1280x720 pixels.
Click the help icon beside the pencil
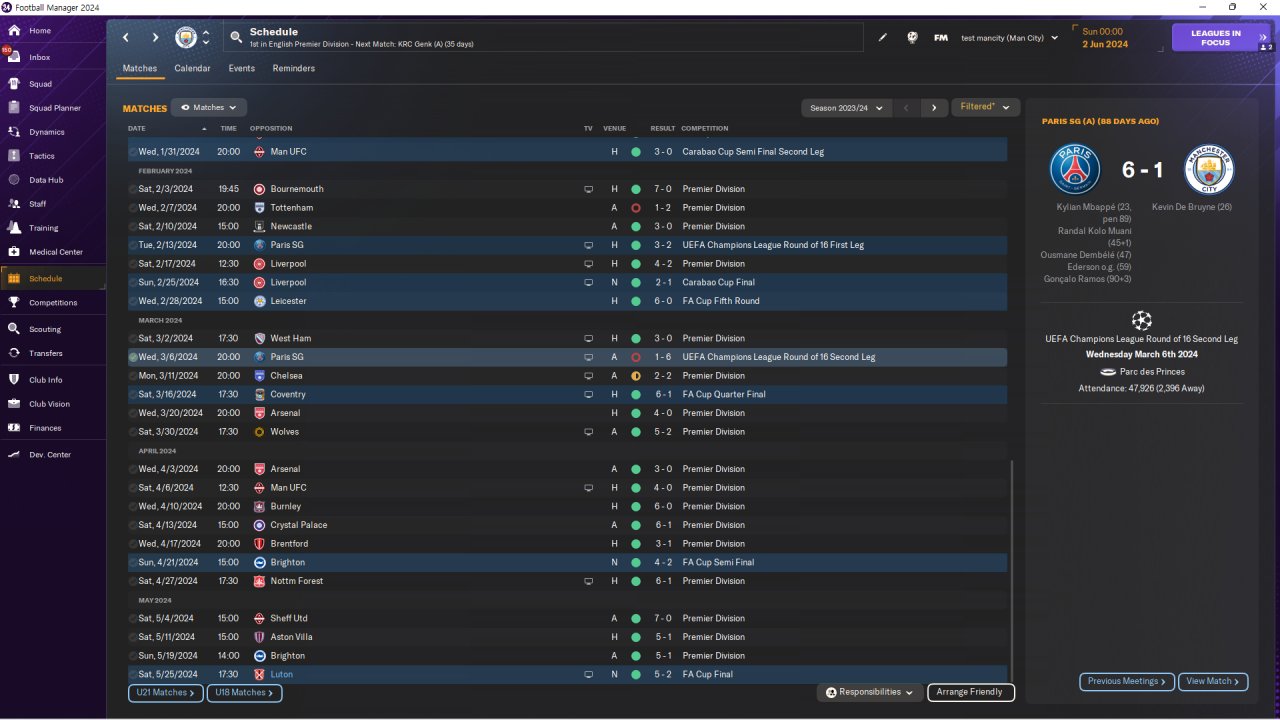[912, 38]
